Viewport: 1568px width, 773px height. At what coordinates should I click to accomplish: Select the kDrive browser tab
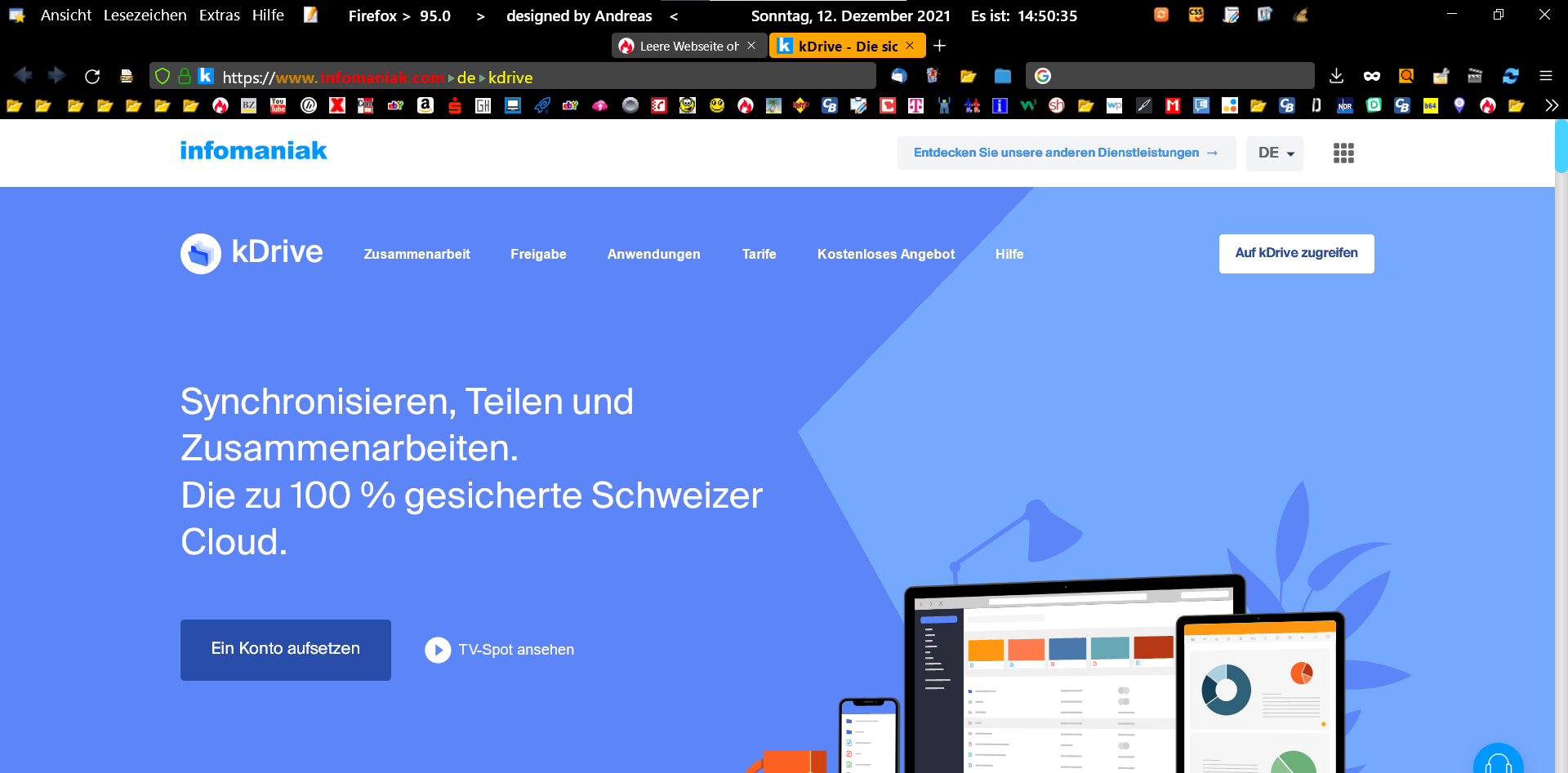click(x=848, y=46)
